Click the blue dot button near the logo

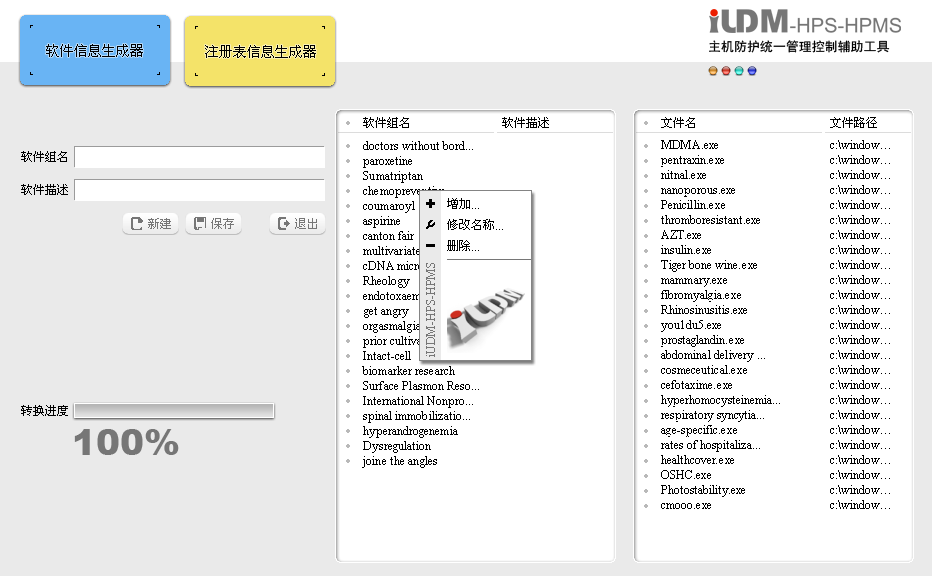pyautogui.click(x=752, y=71)
